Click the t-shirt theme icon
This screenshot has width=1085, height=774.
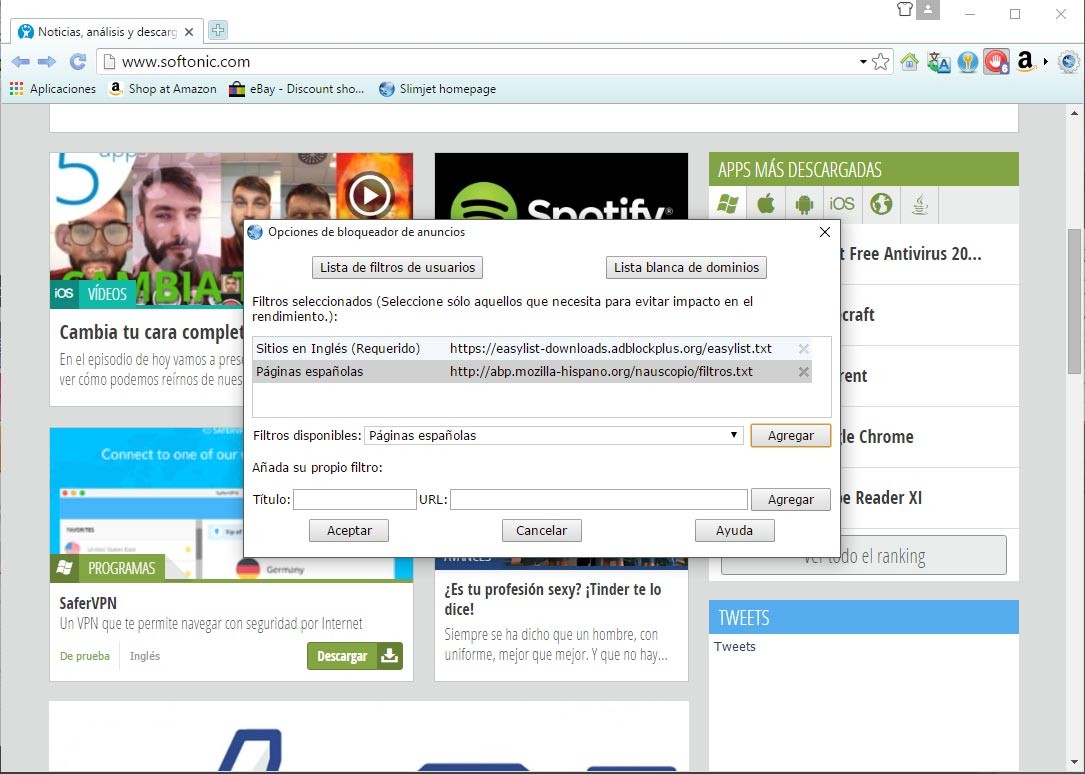tap(905, 10)
